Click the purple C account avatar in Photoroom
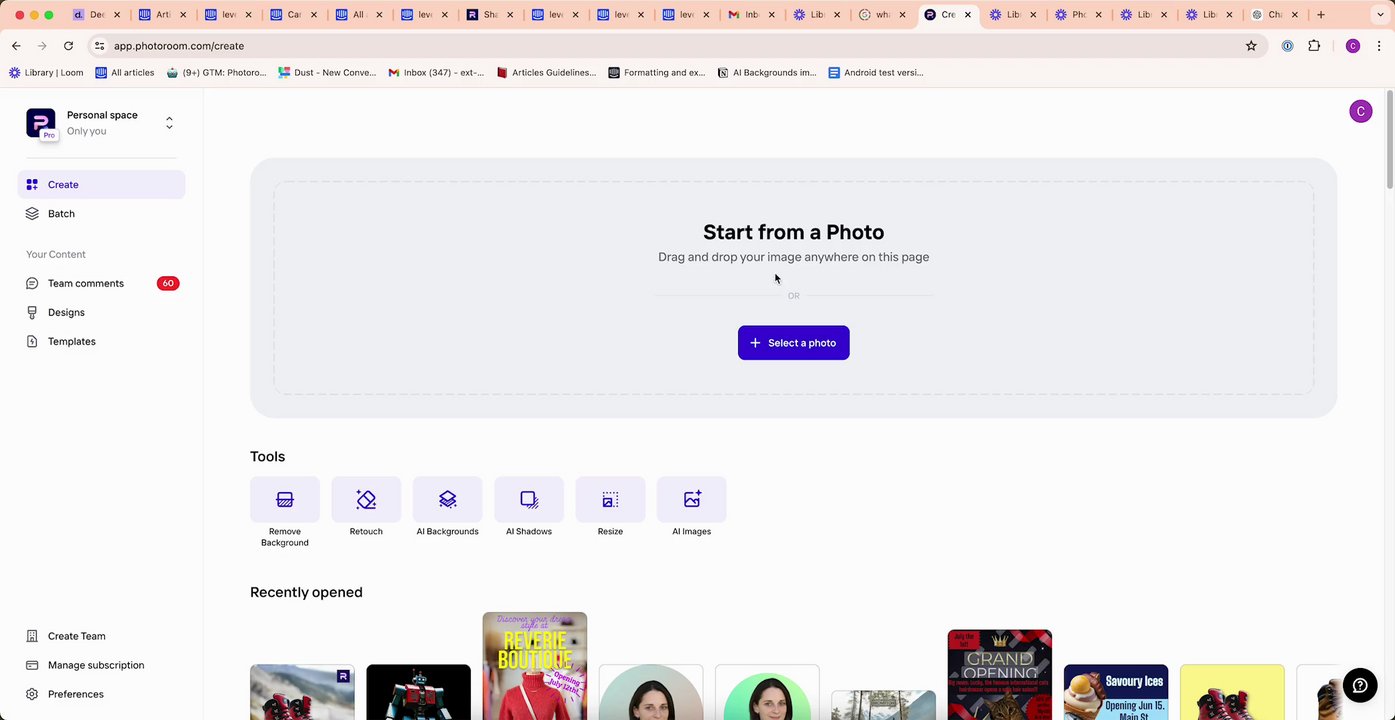 1360,112
